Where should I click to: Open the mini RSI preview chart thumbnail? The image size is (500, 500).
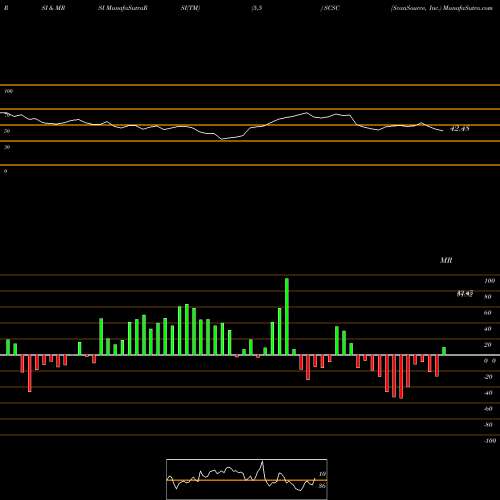point(247,479)
